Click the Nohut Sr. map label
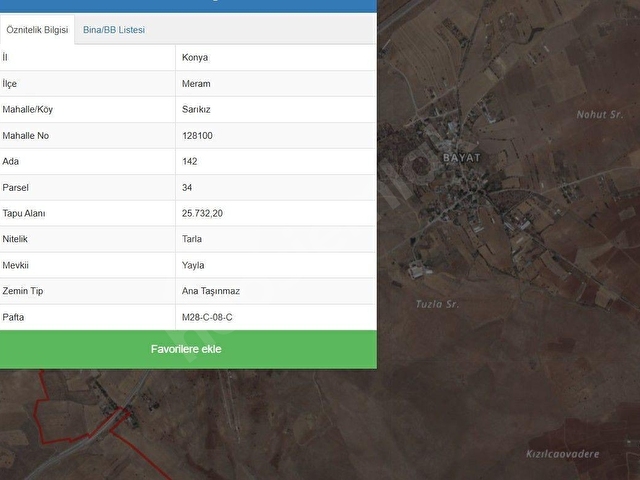640x480 pixels. point(600,115)
